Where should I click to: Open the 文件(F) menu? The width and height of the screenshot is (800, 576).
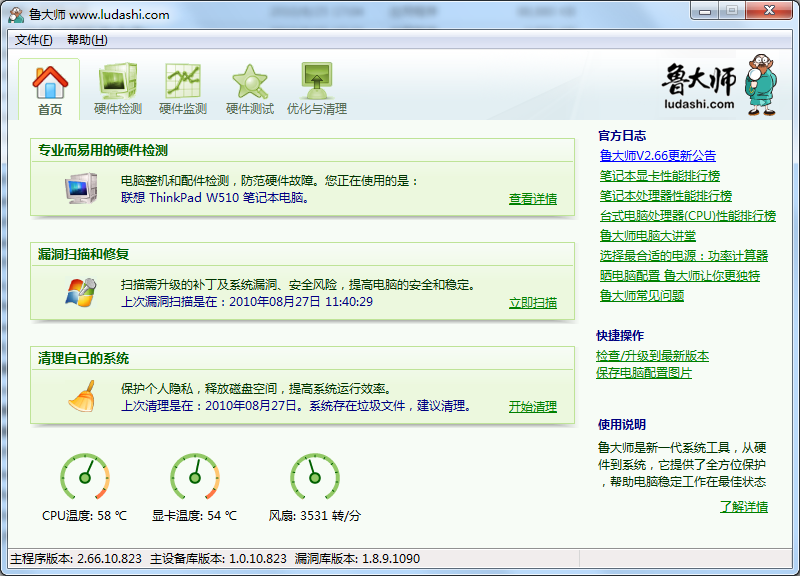[34, 40]
